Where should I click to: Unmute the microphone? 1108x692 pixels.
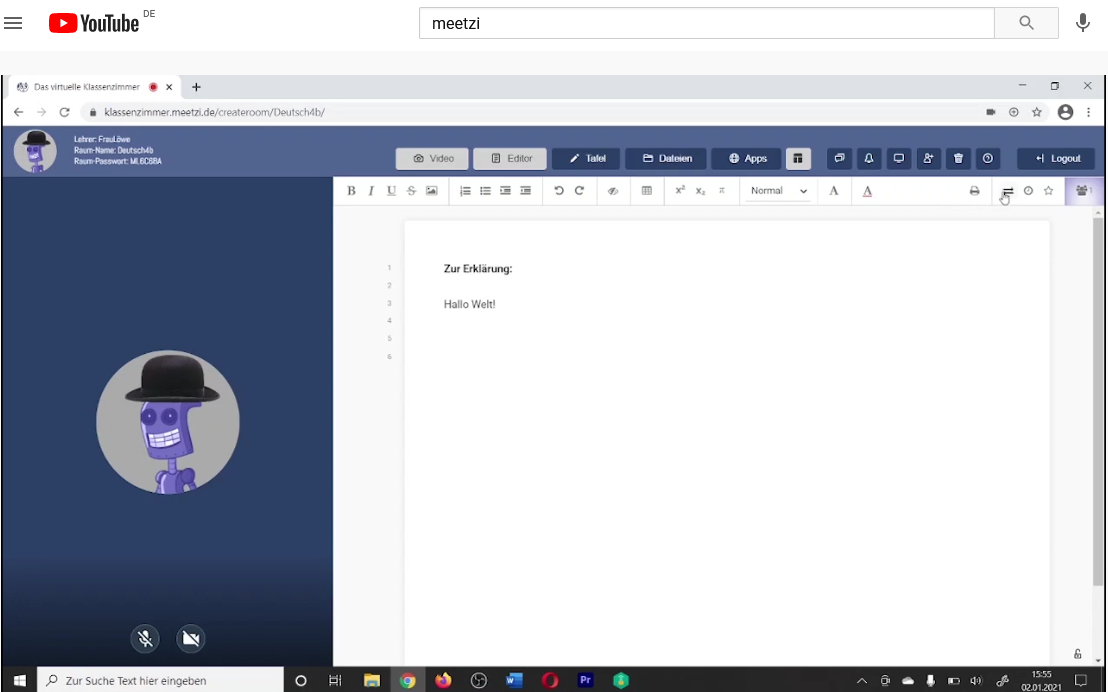coord(146,638)
